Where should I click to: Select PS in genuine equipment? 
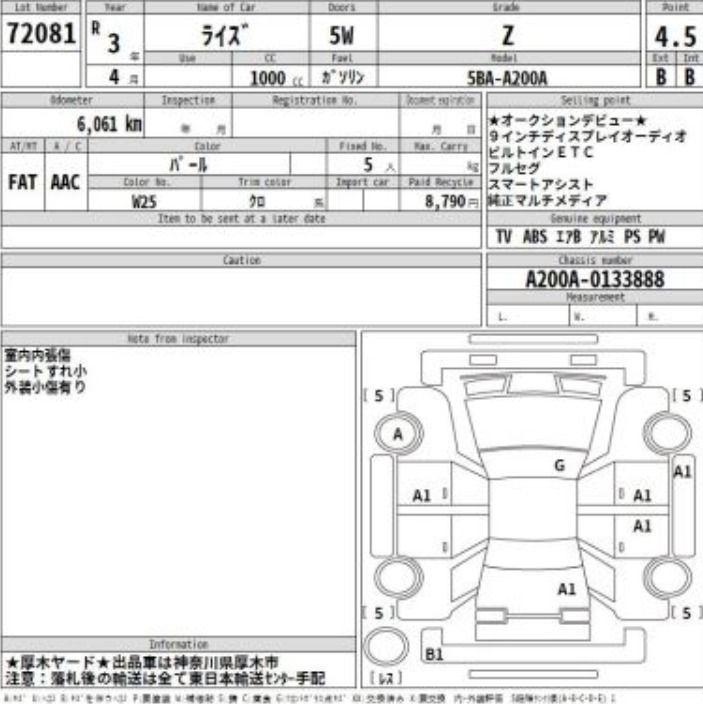click(x=632, y=237)
